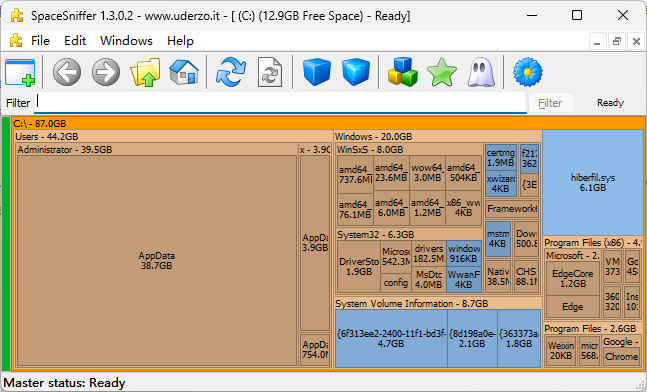Select the wow64 3.0MB block
Screen dimensions: 647x392
[x=427, y=172]
